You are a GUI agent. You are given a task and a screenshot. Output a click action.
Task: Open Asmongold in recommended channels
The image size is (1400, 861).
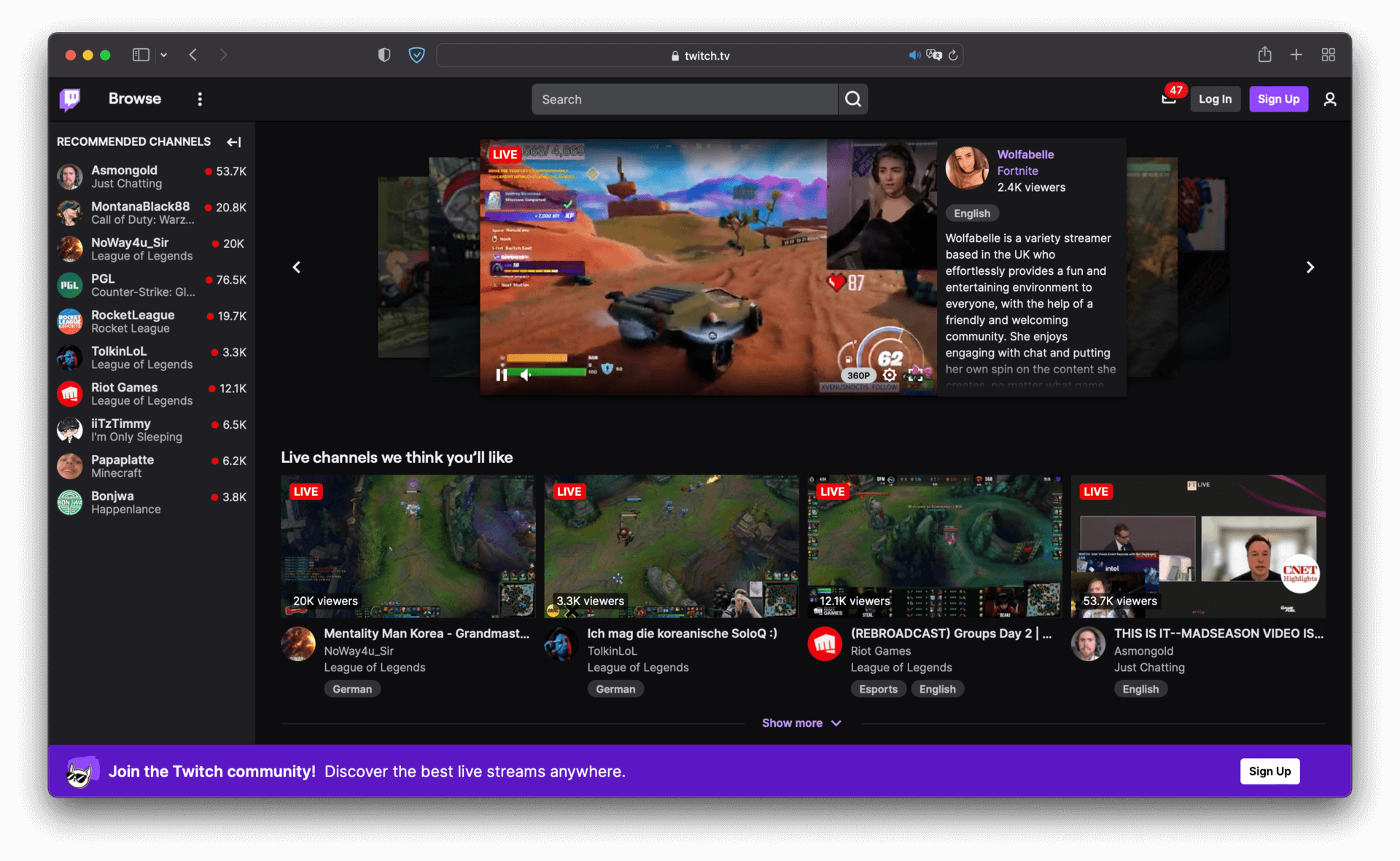pos(152,176)
